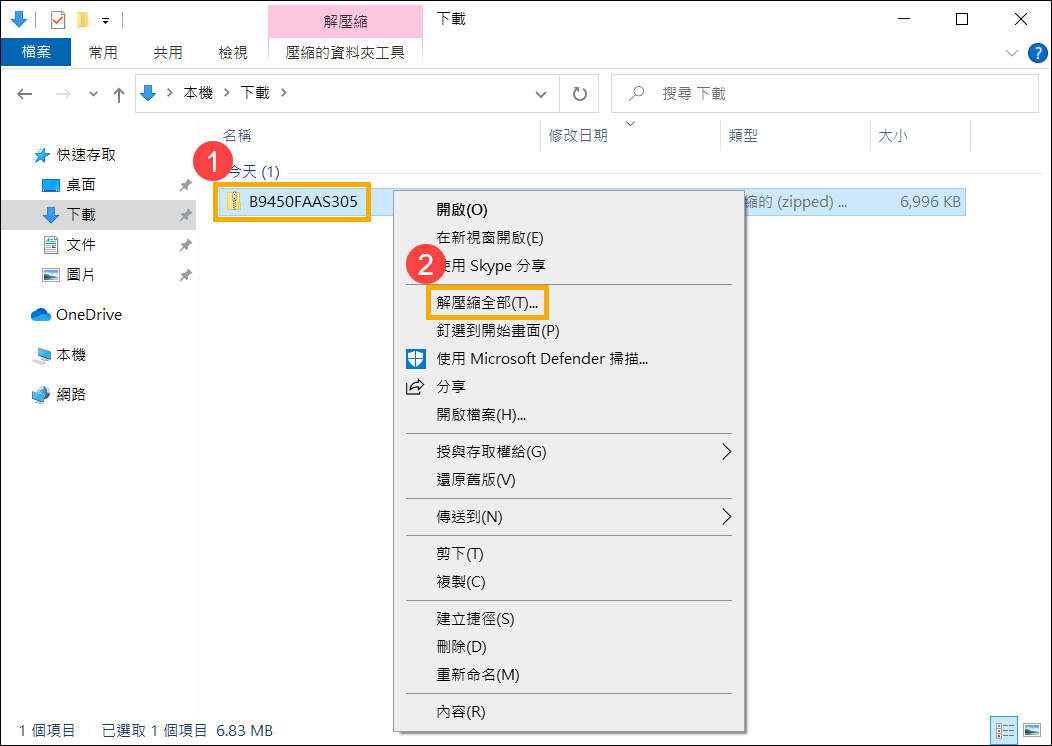The image size is (1052, 746).
Task: Navigate to the parent folder via the up arrow
Action: 119,93
